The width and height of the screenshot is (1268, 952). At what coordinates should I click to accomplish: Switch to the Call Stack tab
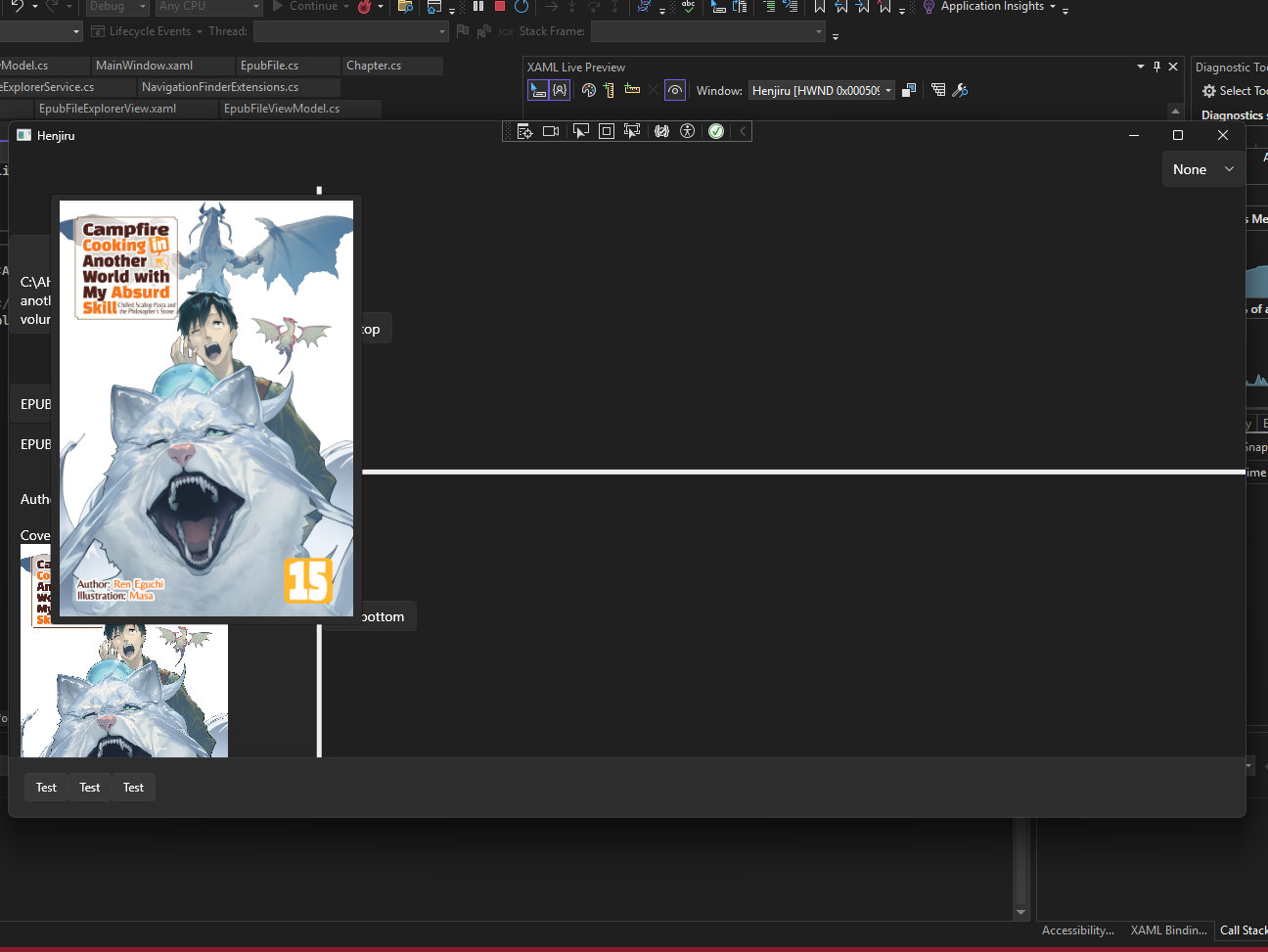point(1244,930)
